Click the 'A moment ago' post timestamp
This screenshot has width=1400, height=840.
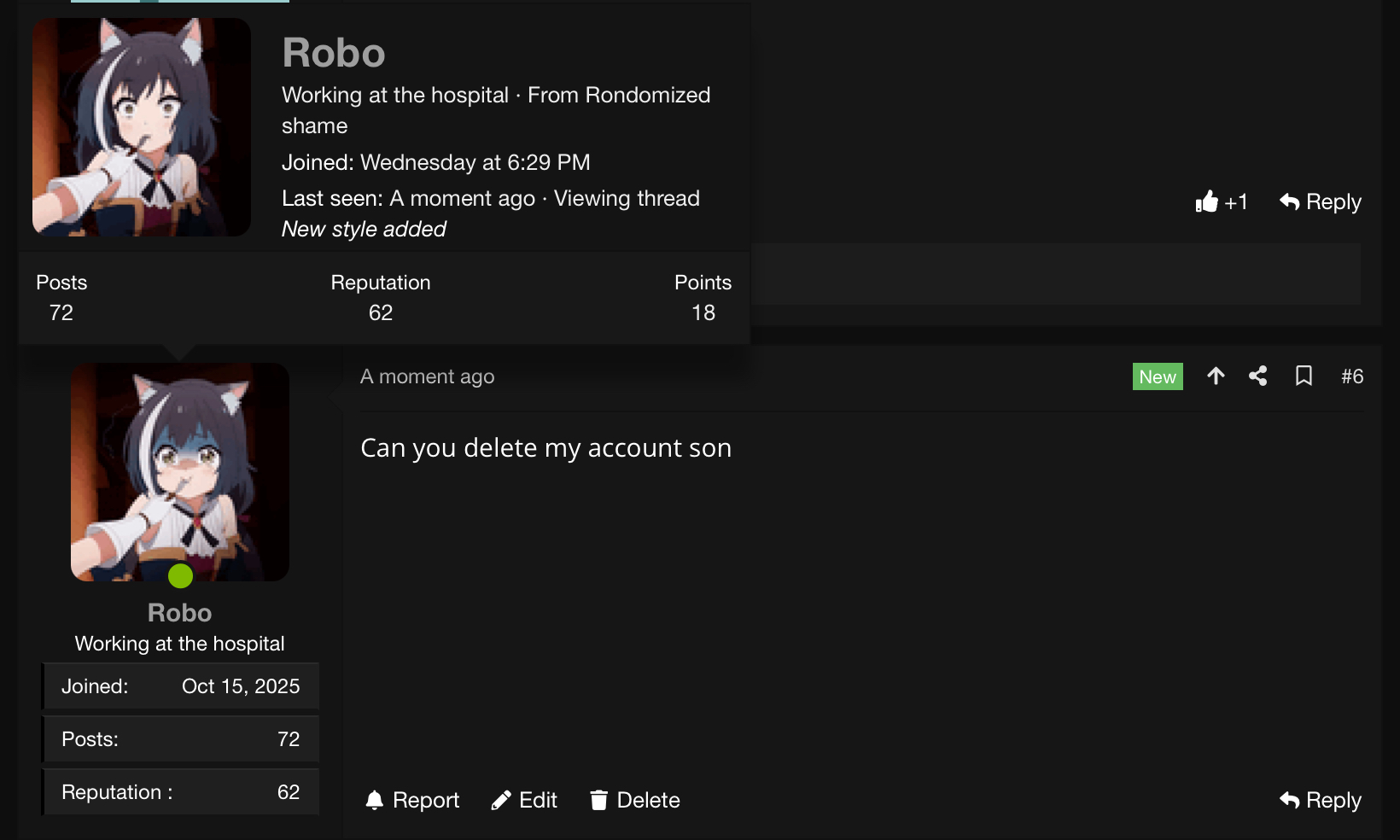pyautogui.click(x=427, y=376)
